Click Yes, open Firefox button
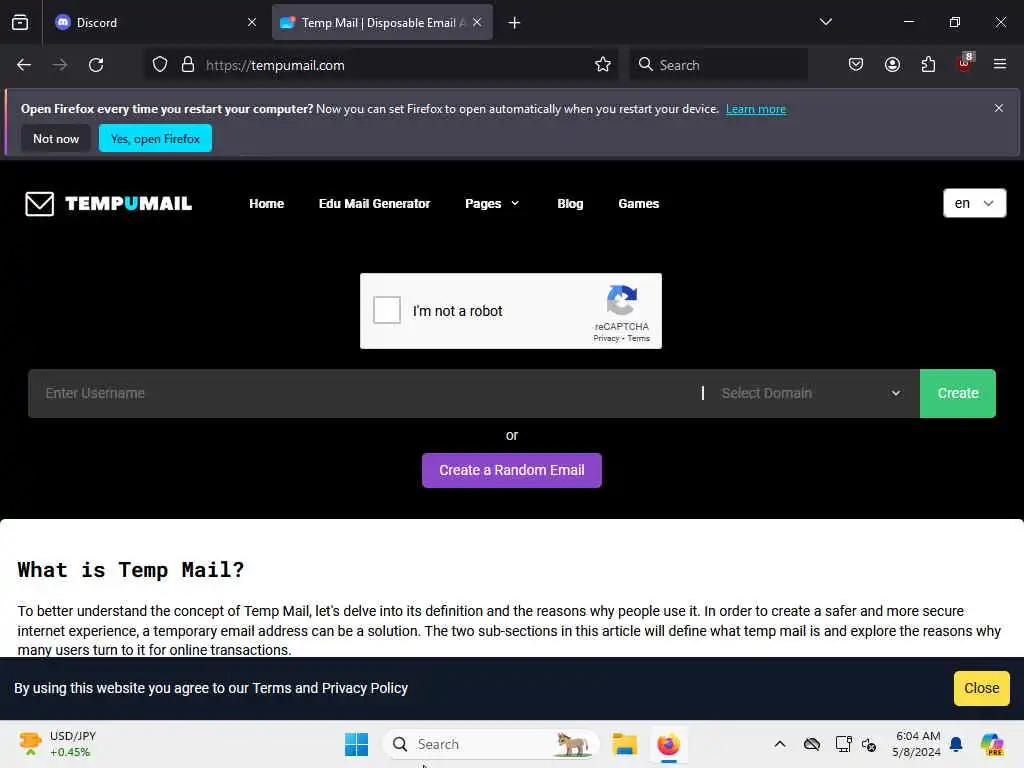This screenshot has width=1024, height=768. click(155, 138)
